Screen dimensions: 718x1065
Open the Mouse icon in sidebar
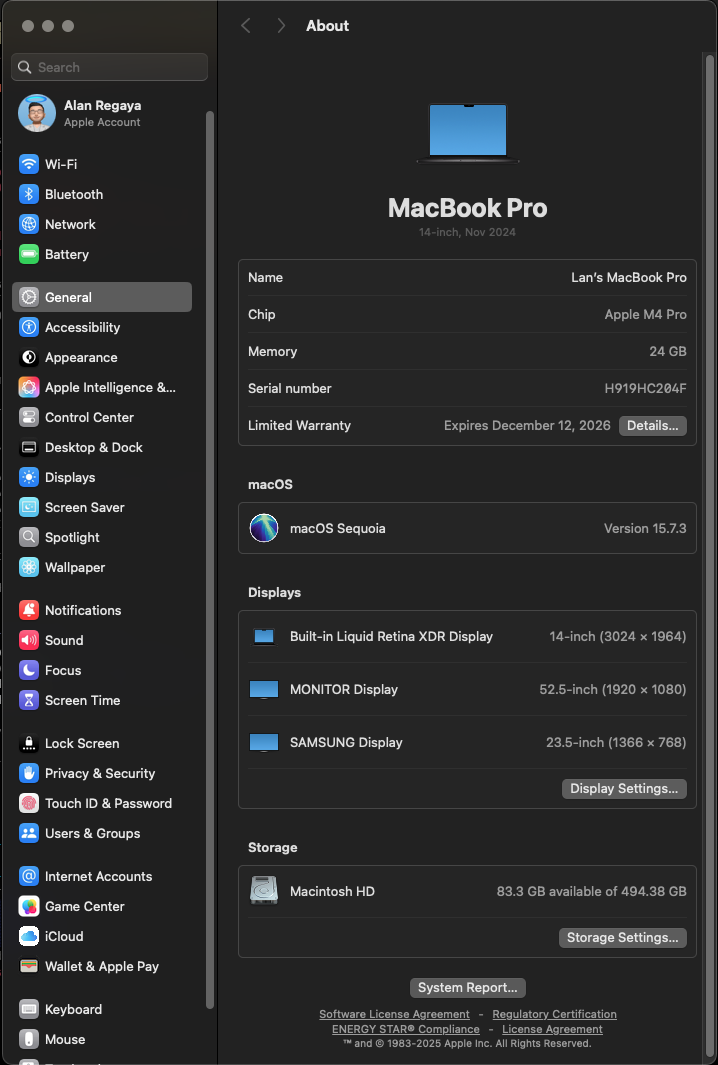click(x=29, y=1039)
